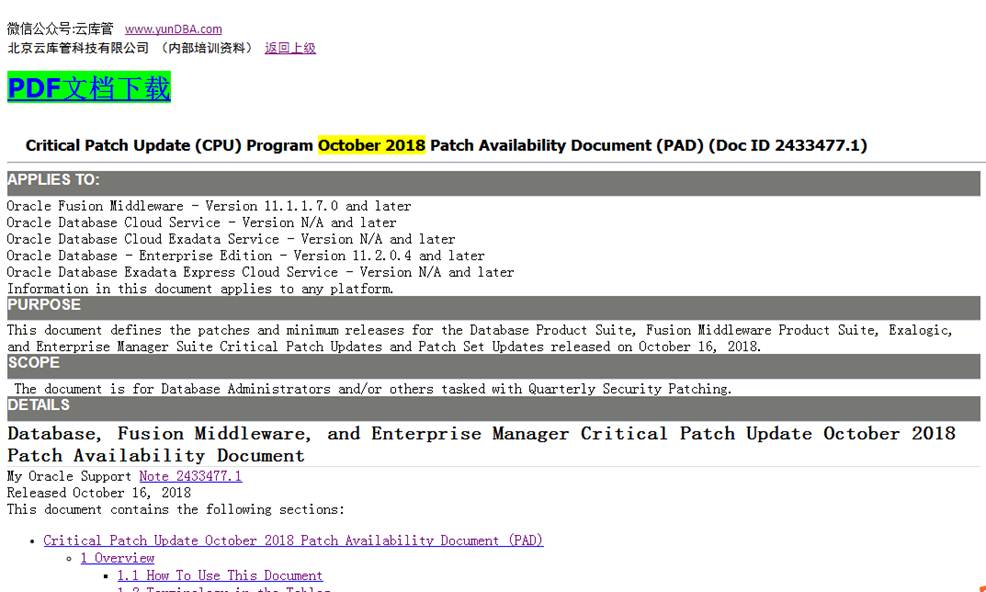Click 北京云库管科技有限公司 text
The width and height of the screenshot is (986, 592).
78,48
